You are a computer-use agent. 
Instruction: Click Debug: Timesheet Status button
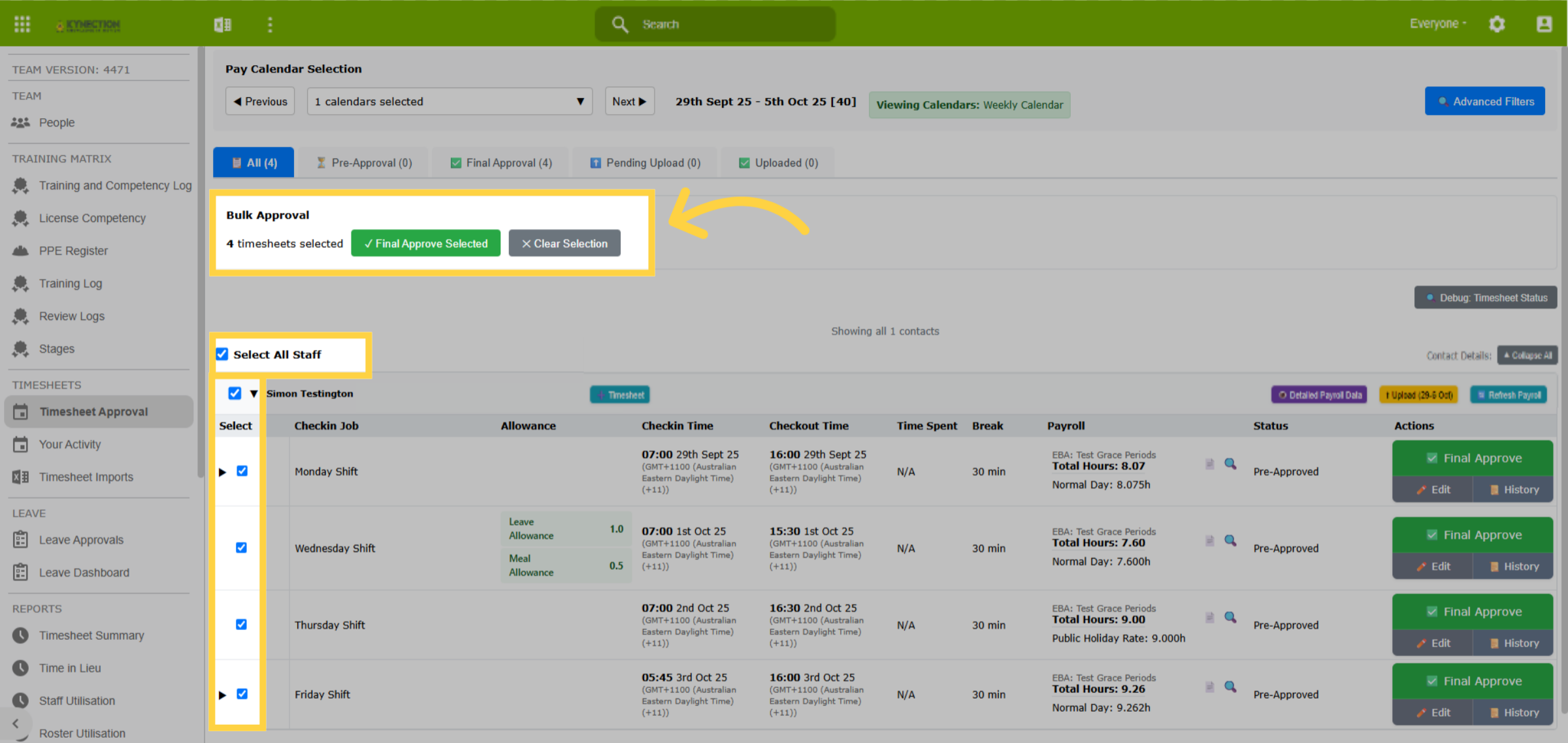click(1486, 298)
